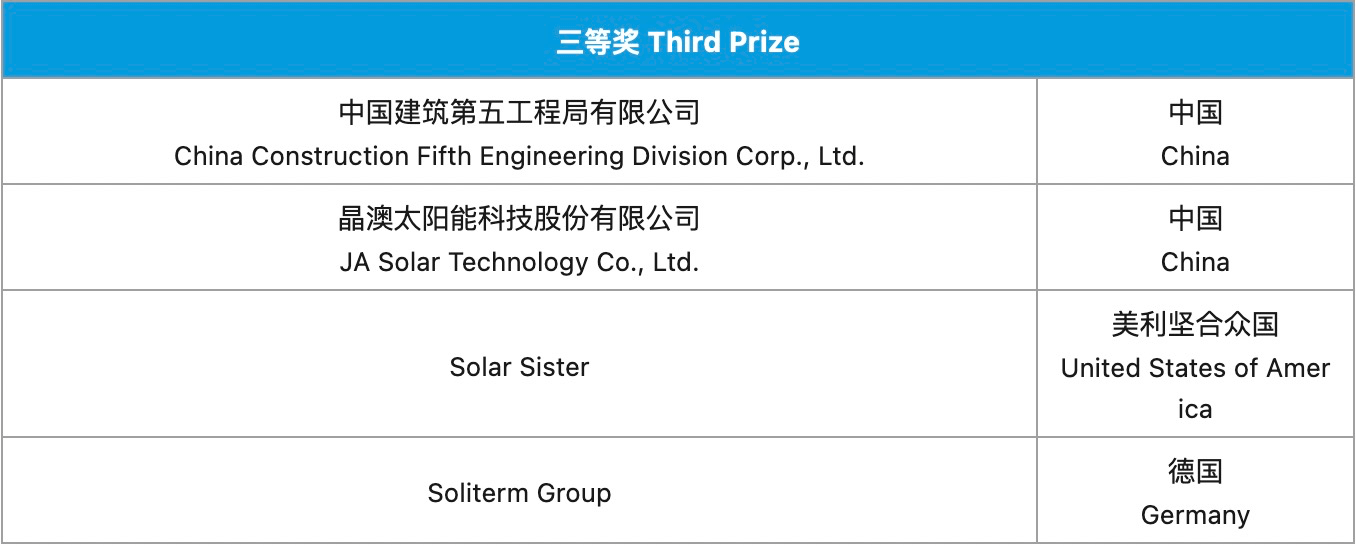The height and width of the screenshot is (546, 1356).
Task: Click the Chinese name 晶澳太阳能科技股份有限公司
Action: coord(519,217)
